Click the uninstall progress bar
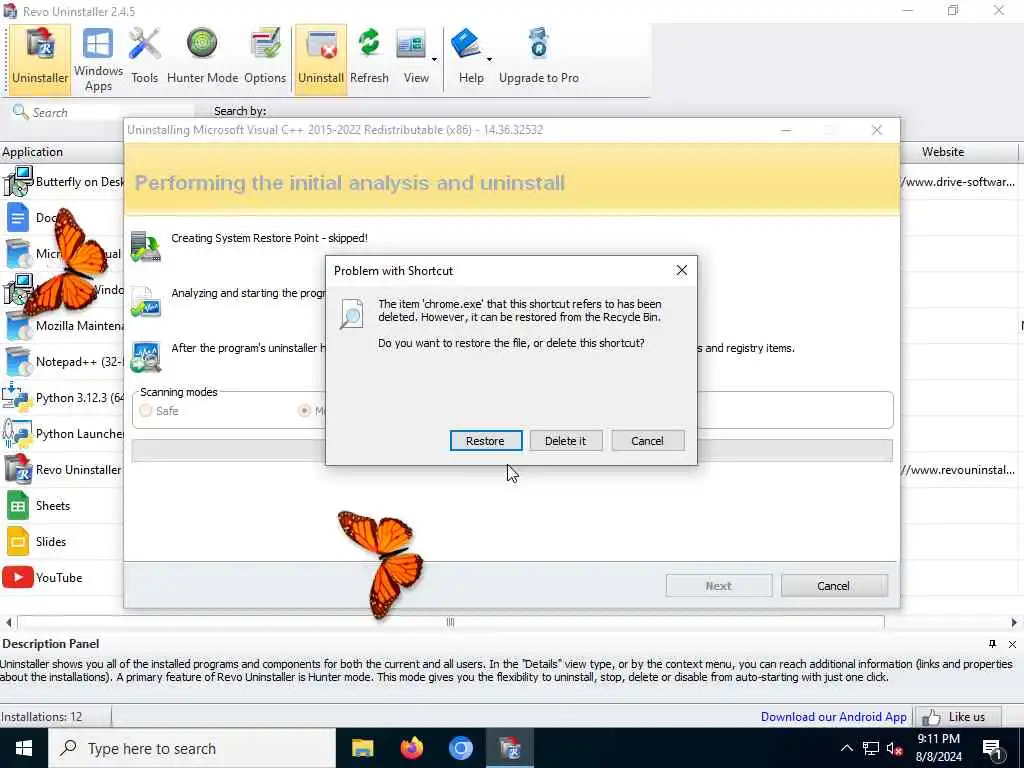The height and width of the screenshot is (768, 1024). (x=512, y=451)
